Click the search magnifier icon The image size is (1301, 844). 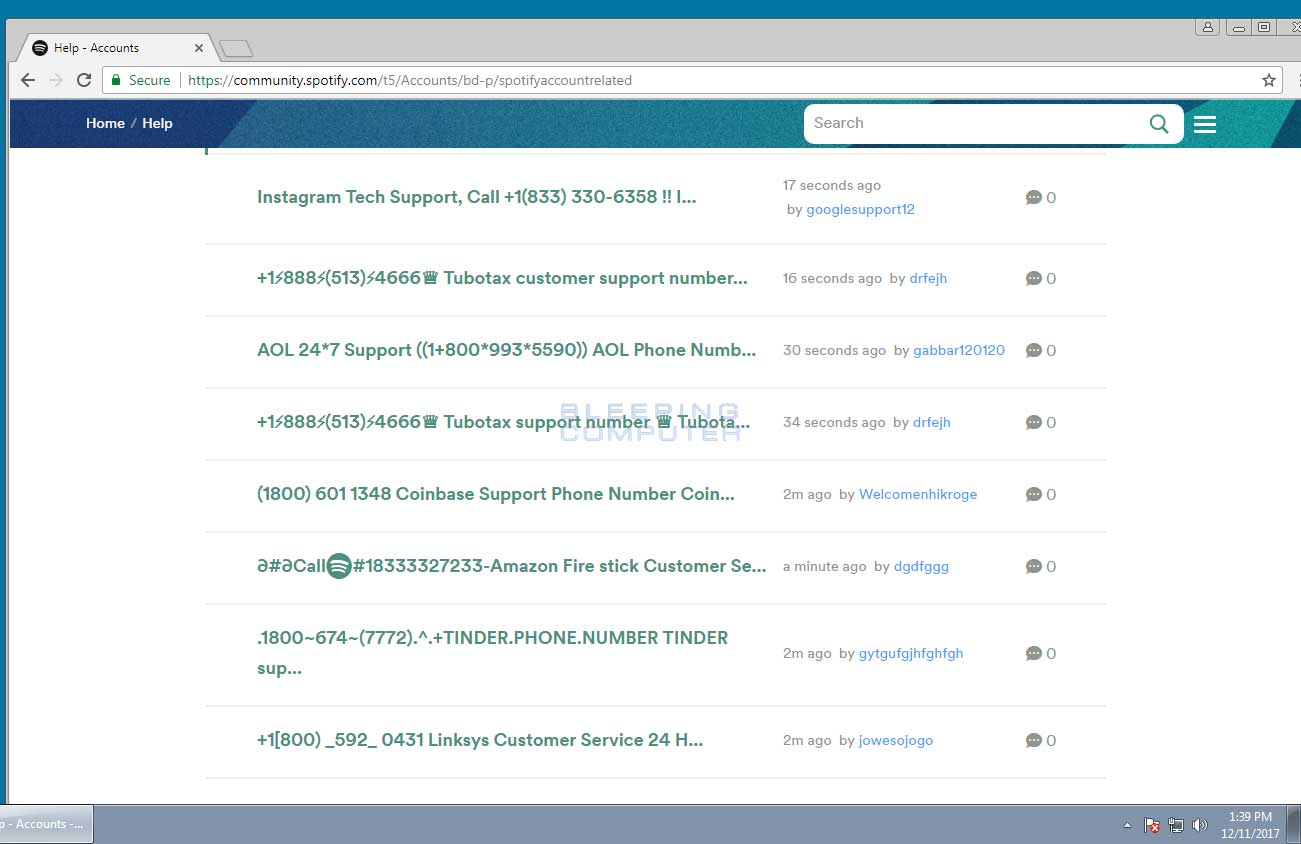click(x=1159, y=123)
